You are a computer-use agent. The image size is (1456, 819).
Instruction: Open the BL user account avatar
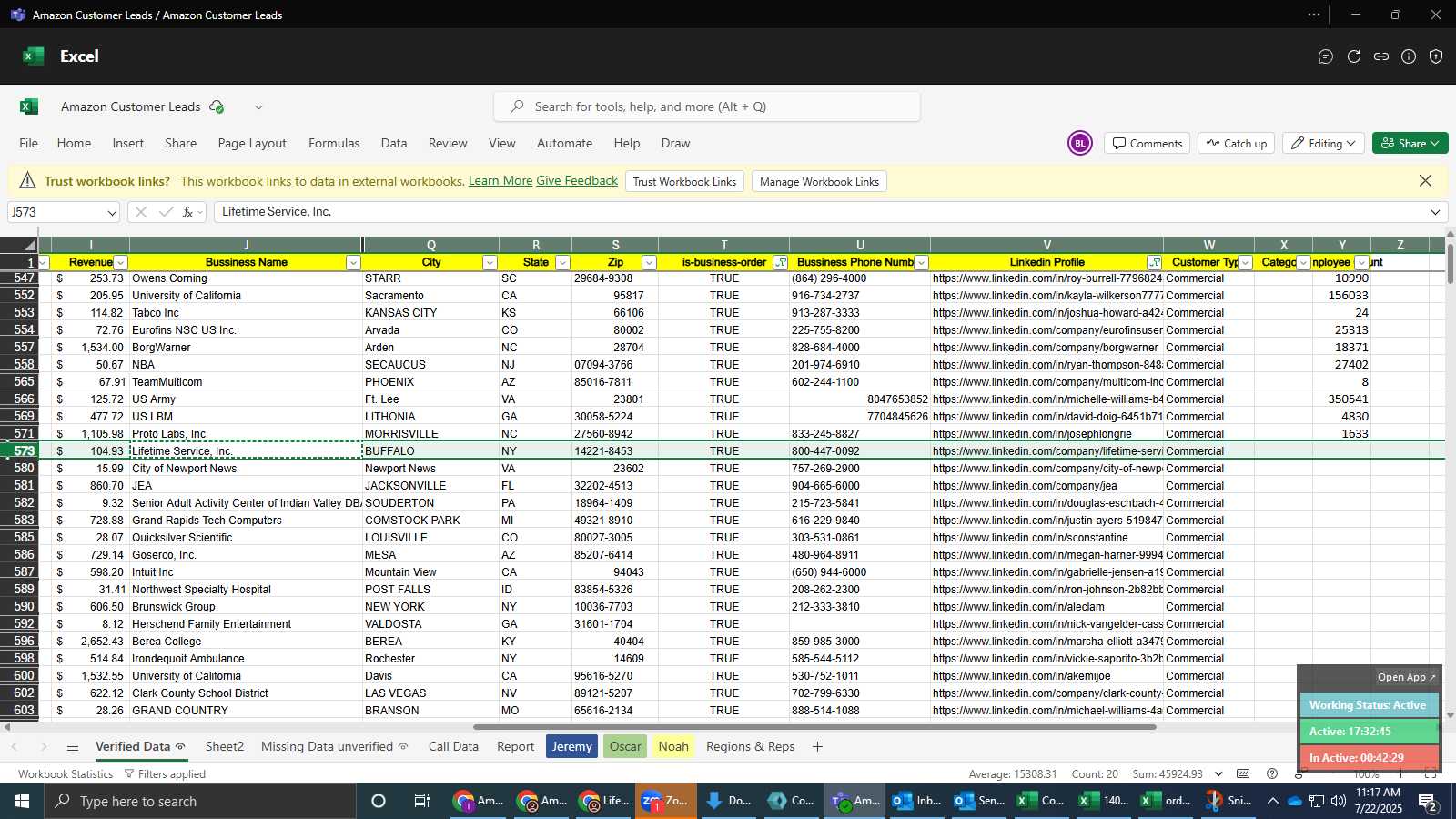(x=1080, y=143)
